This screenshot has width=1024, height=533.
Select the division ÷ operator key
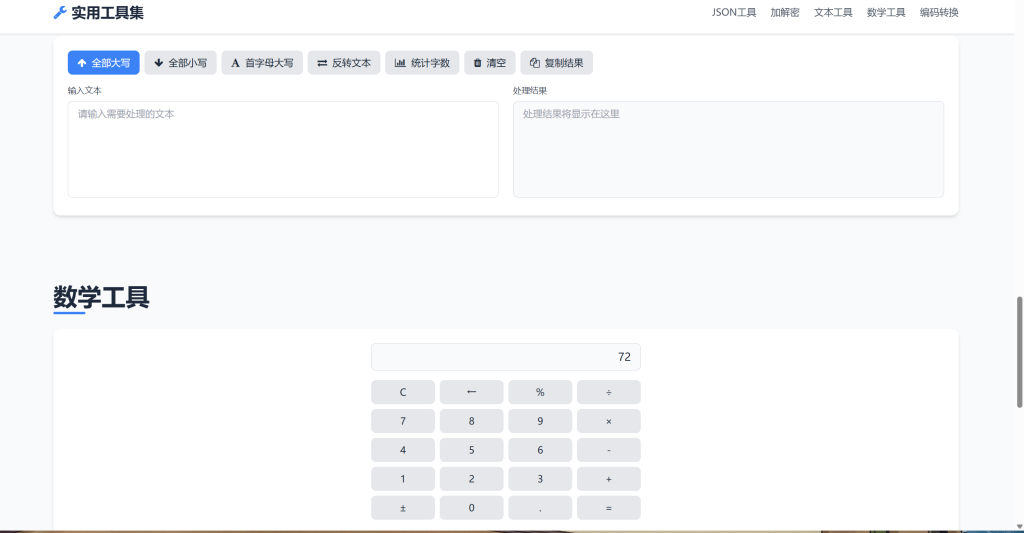[x=609, y=392]
